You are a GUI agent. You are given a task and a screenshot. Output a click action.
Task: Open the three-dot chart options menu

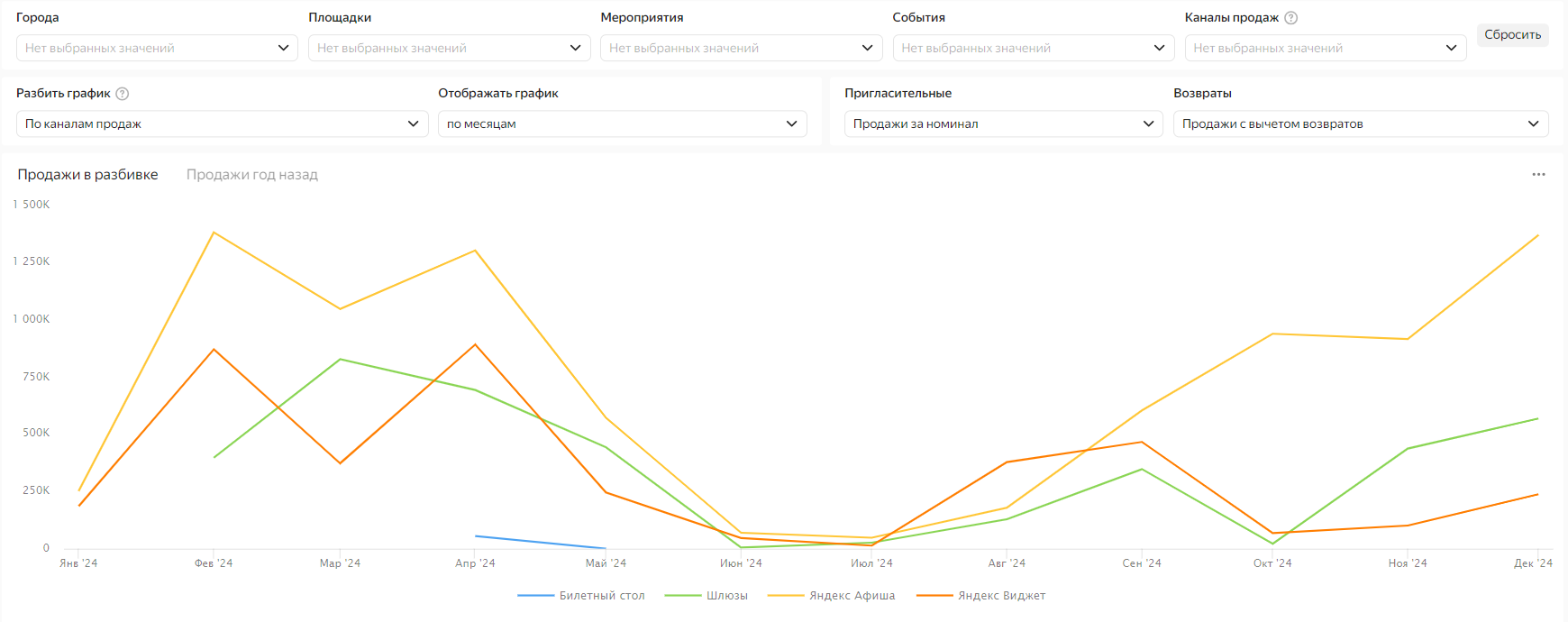pos(1538,175)
